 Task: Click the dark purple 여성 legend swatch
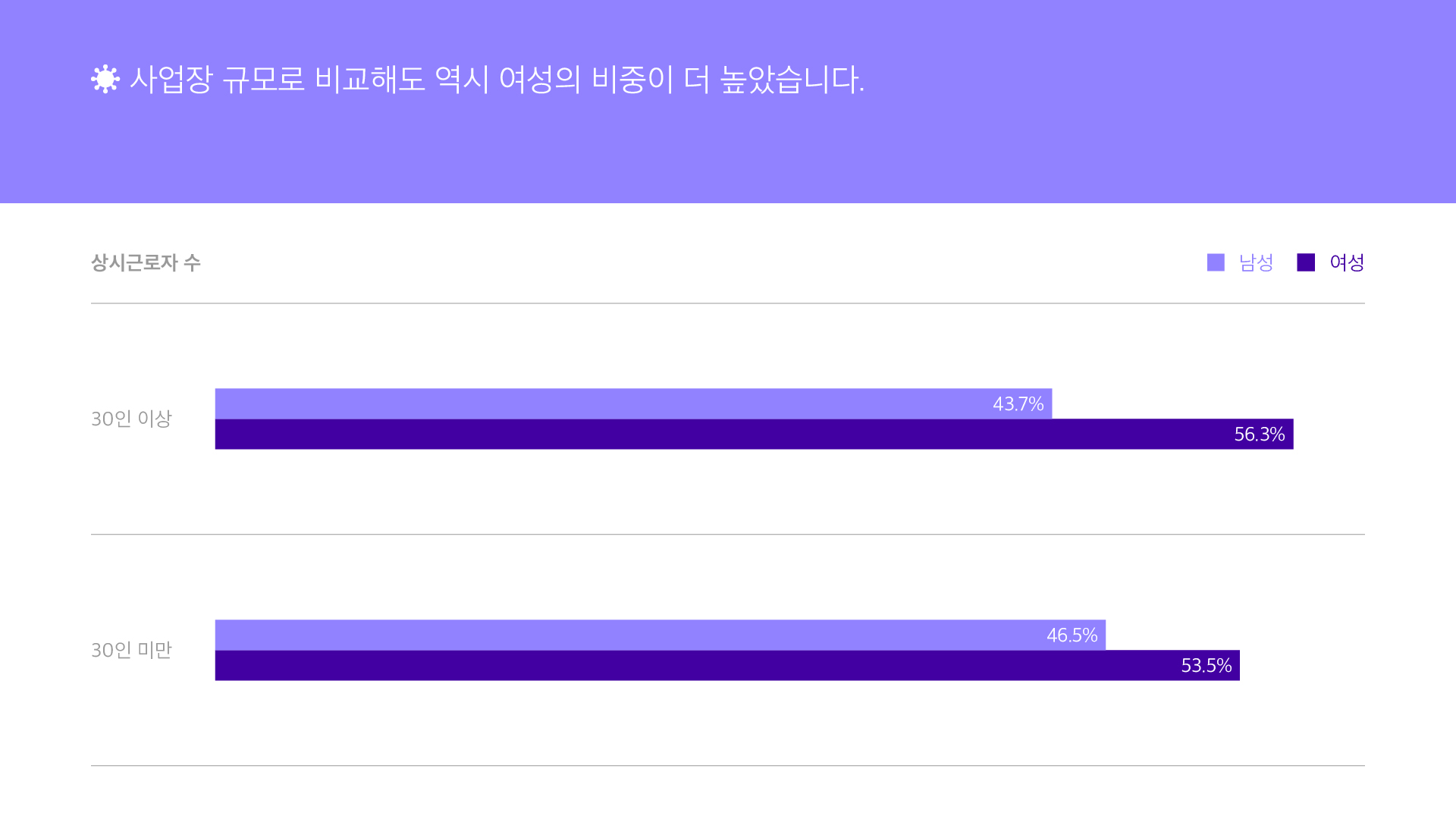(1306, 262)
